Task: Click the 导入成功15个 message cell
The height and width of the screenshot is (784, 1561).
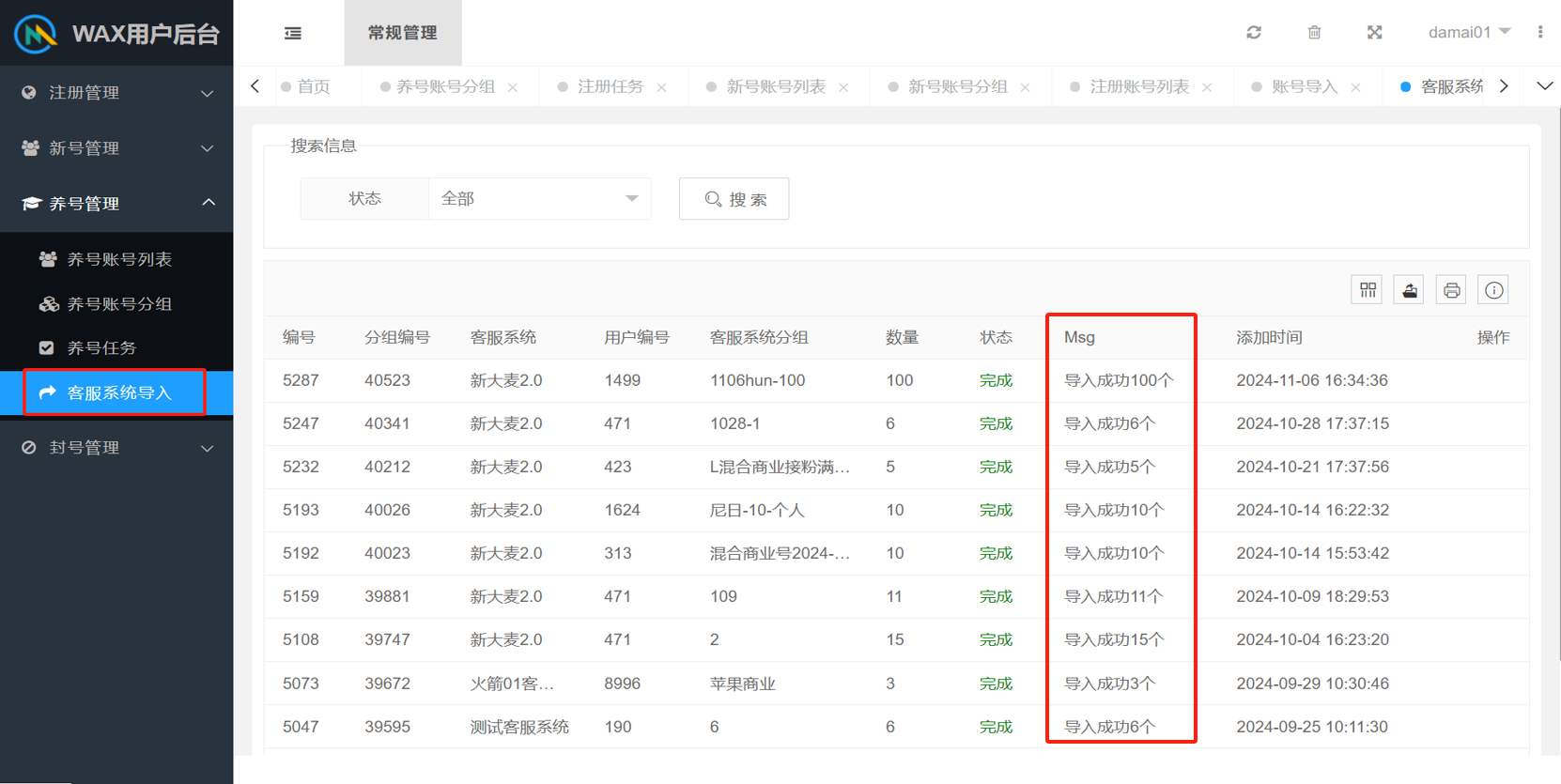Action: pos(1114,639)
